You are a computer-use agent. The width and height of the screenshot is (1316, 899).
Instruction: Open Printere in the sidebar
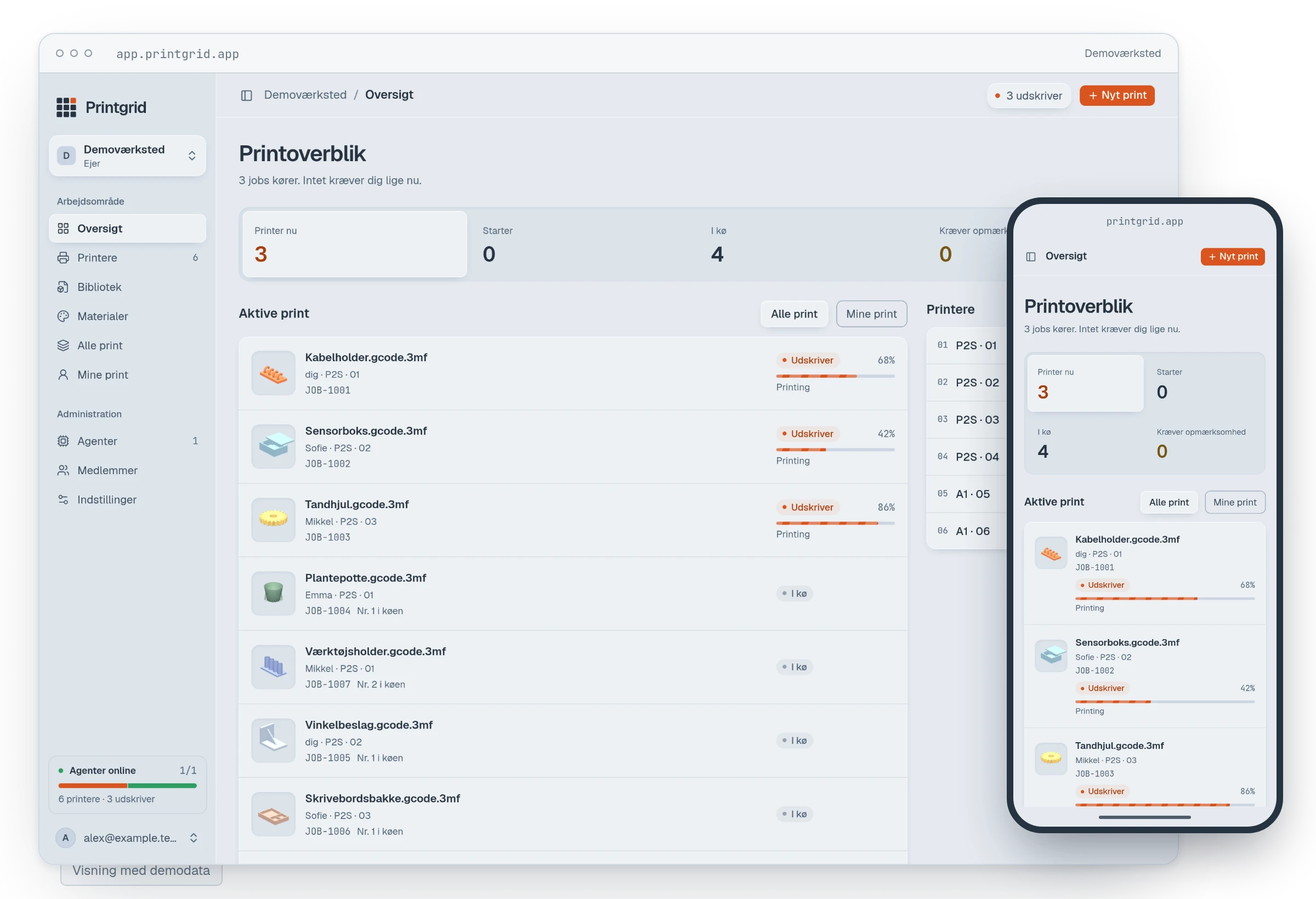[x=127, y=258]
